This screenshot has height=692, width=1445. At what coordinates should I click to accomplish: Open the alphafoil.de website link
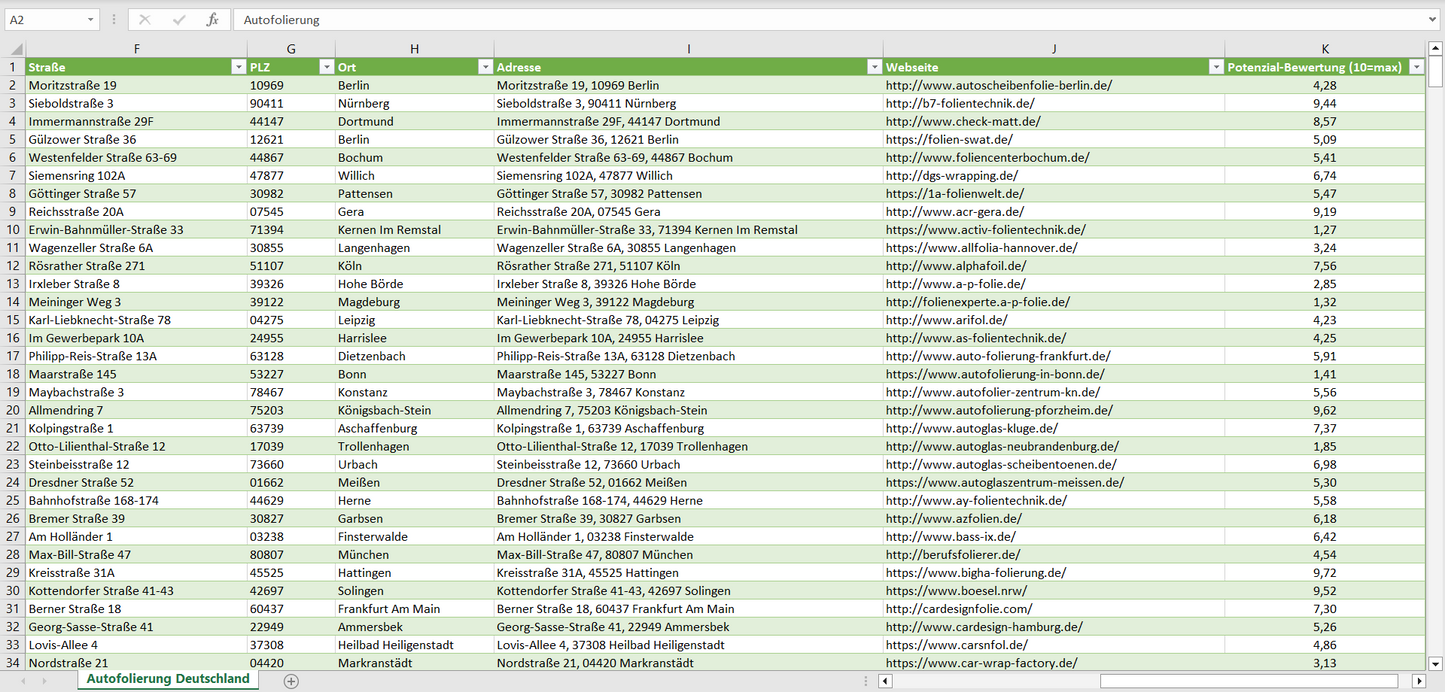(956, 266)
